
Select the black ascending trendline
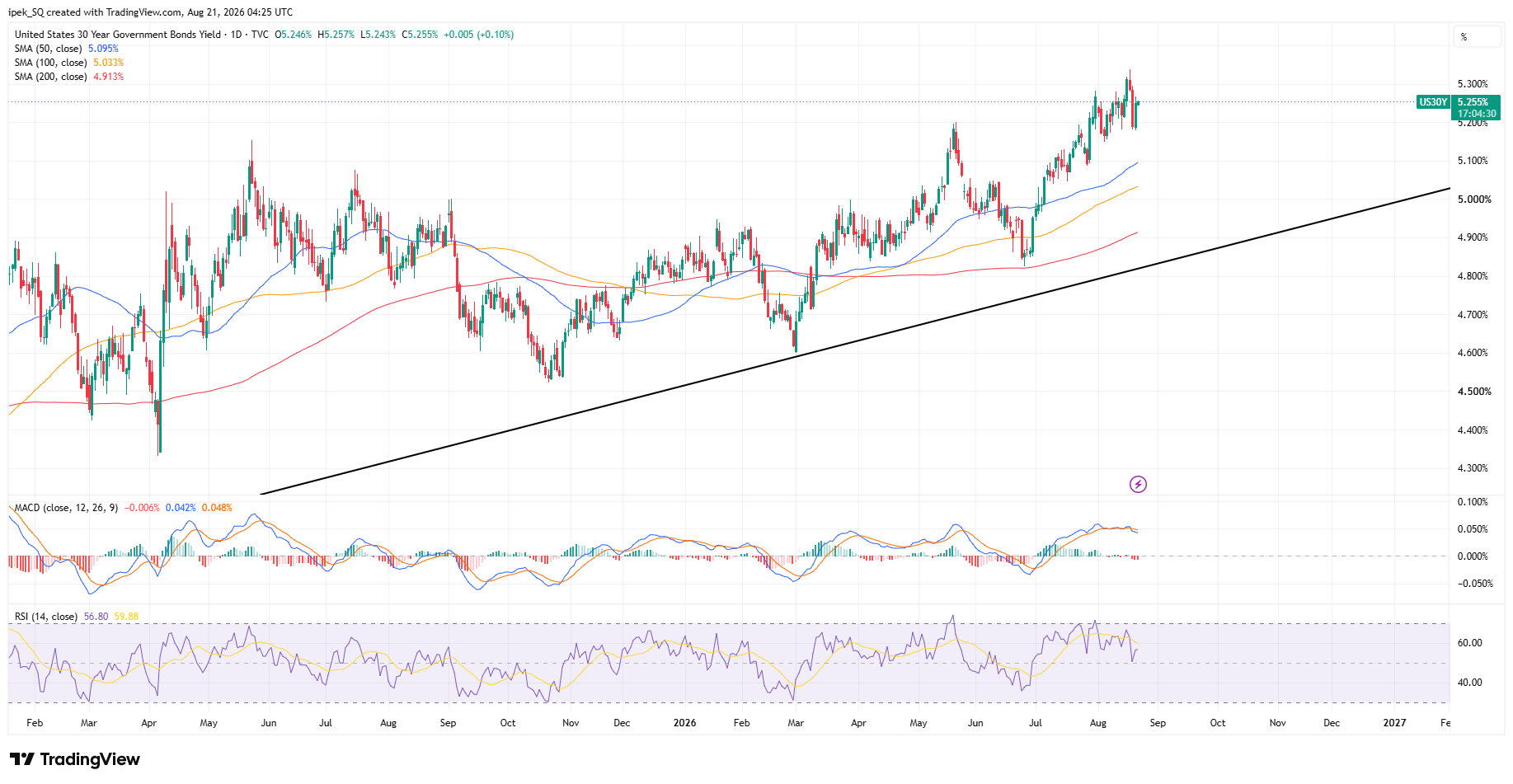(855, 341)
